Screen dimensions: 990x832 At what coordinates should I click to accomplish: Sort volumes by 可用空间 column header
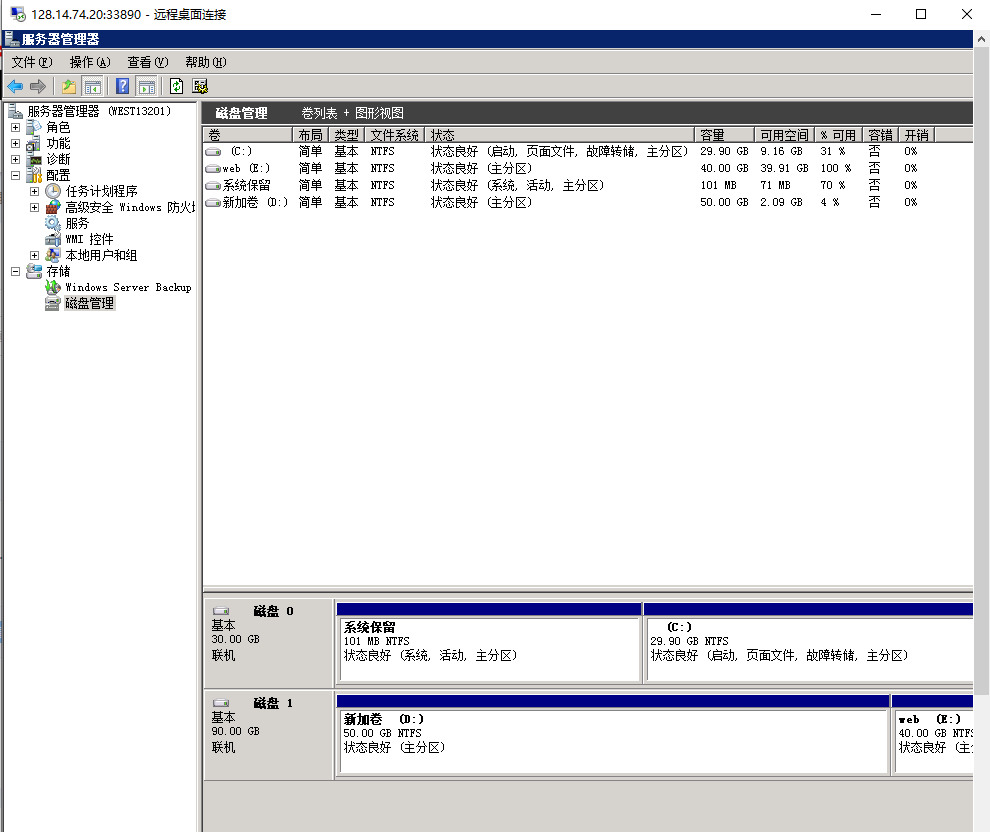click(x=783, y=135)
